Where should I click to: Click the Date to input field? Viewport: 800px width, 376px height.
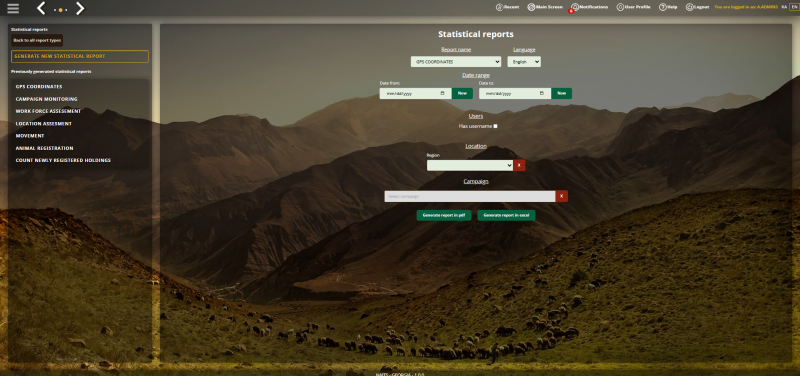click(x=515, y=93)
